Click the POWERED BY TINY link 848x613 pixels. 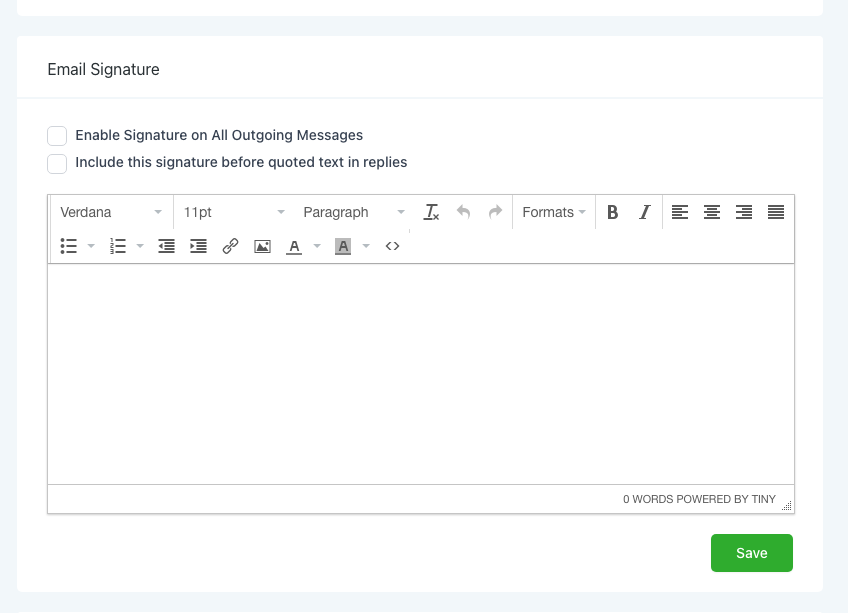pyautogui.click(x=726, y=499)
